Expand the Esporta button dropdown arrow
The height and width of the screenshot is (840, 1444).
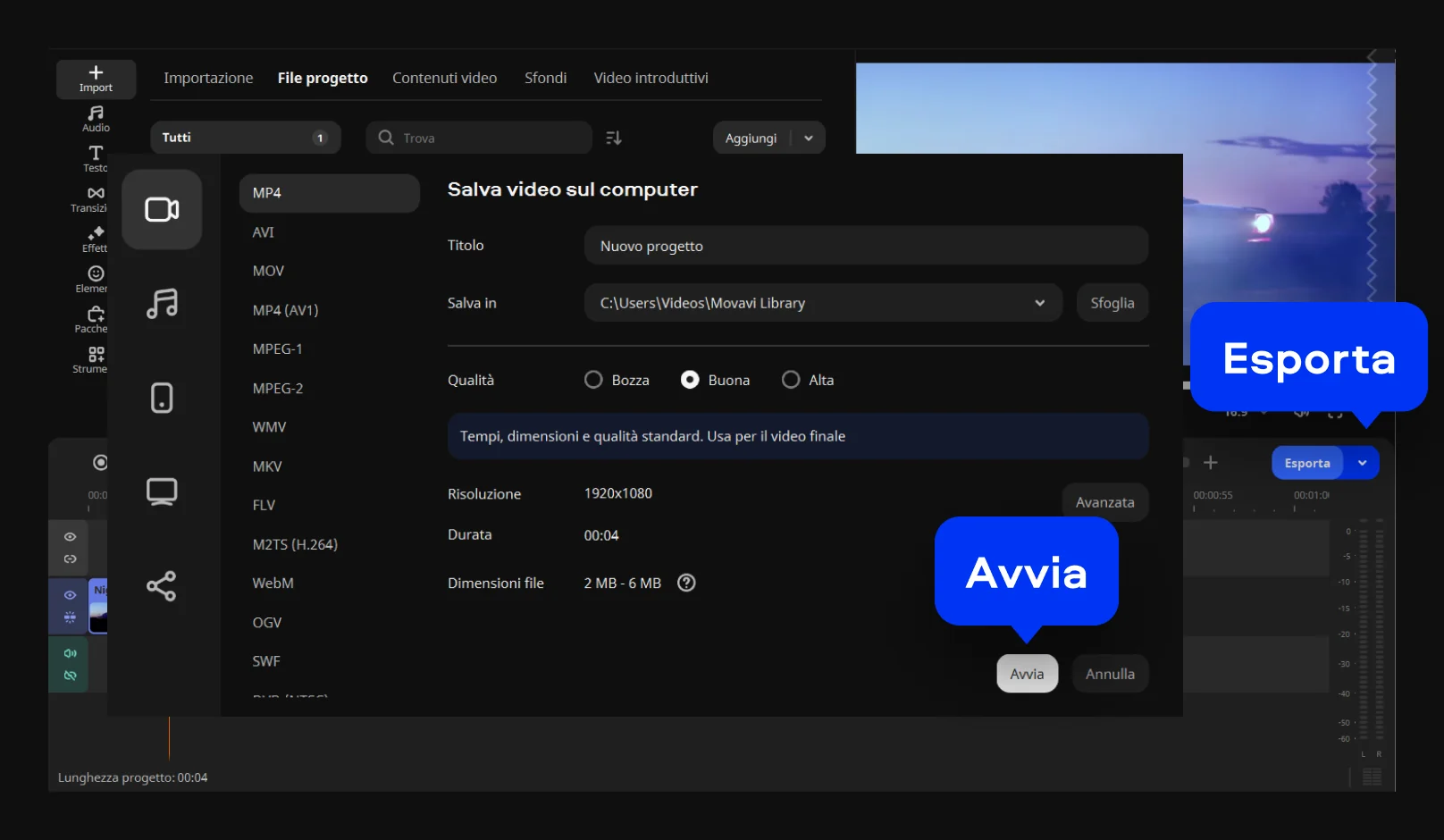click(1362, 463)
